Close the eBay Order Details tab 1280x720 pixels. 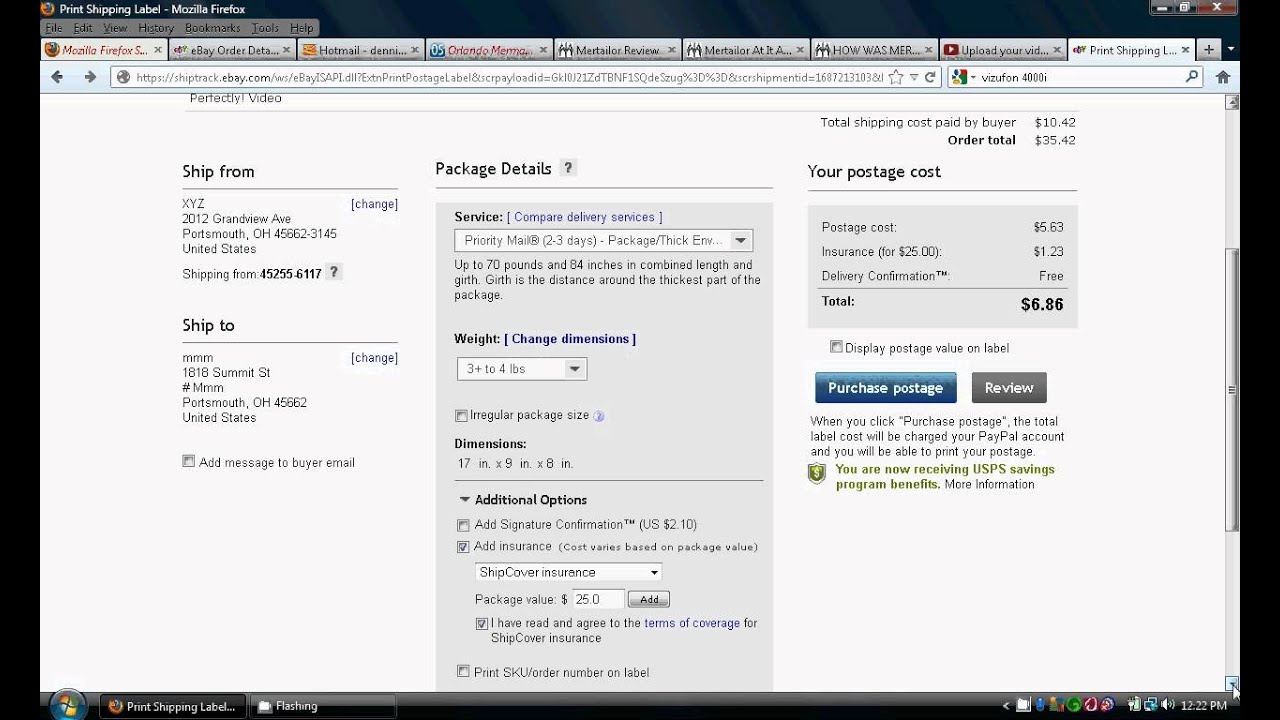286,50
